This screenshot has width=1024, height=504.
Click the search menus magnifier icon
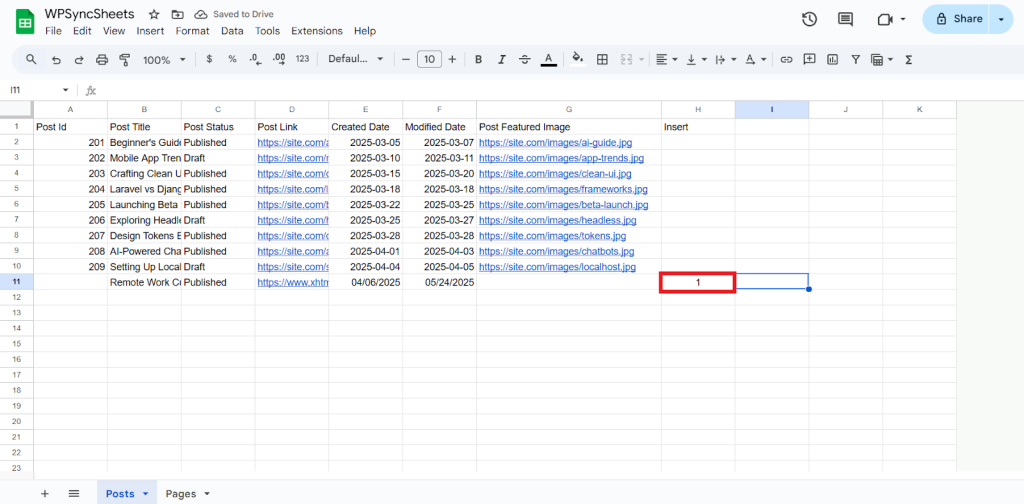point(31,59)
